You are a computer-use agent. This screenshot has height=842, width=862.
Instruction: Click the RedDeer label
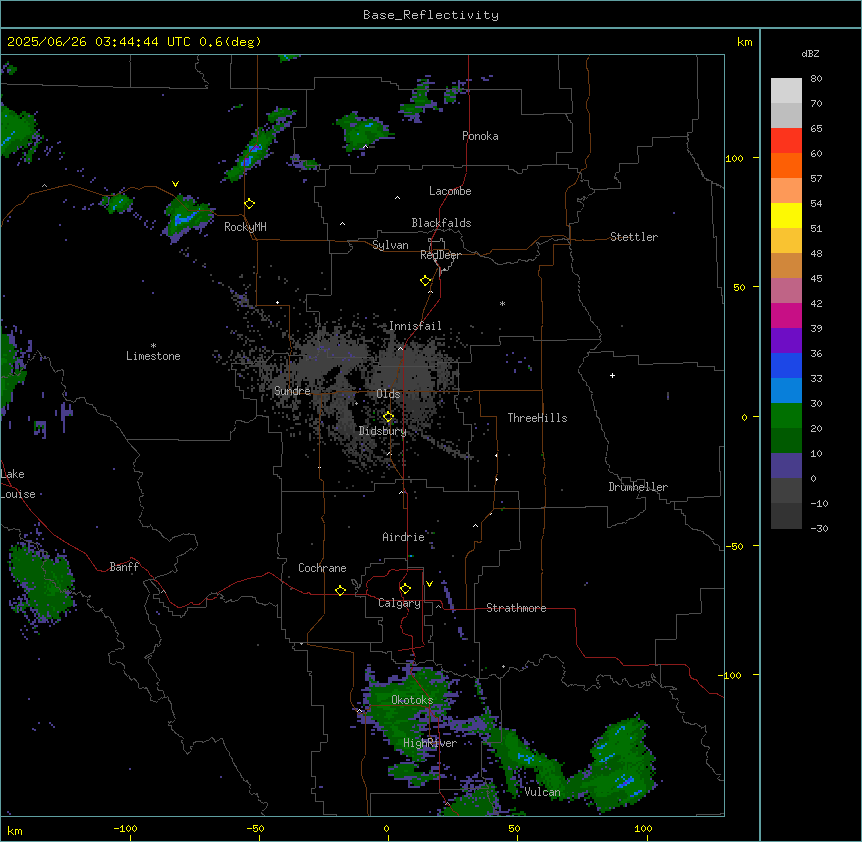point(440,255)
